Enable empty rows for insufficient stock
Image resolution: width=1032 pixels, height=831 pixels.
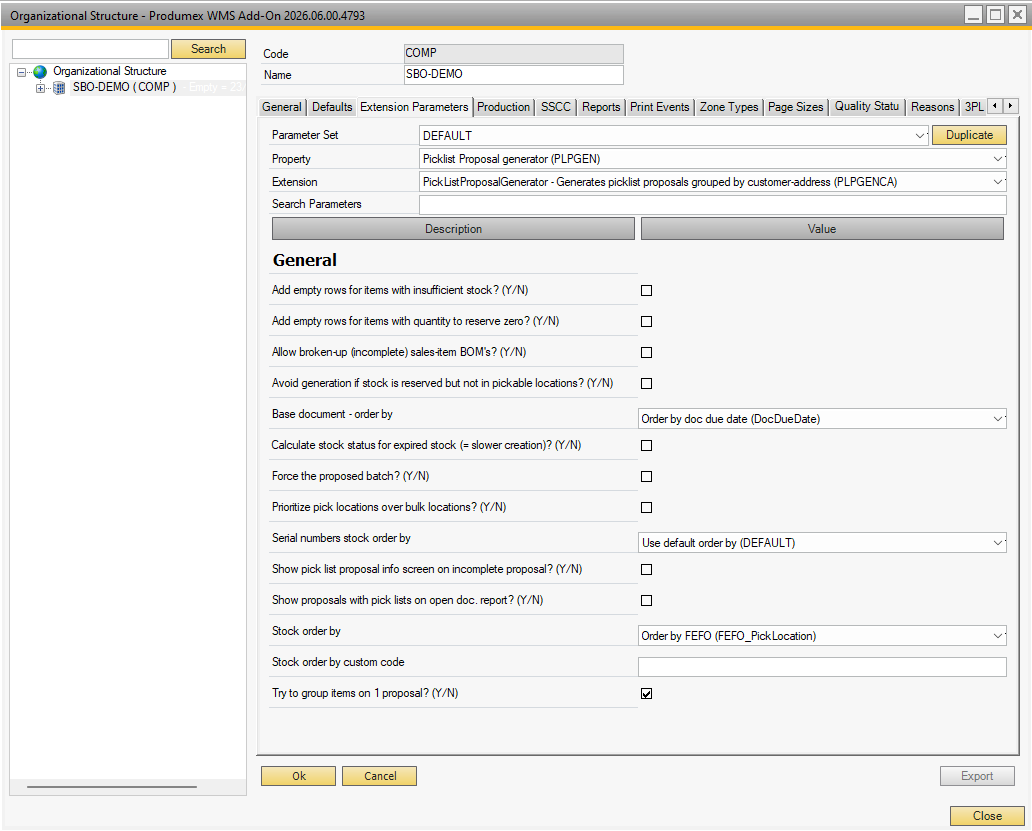(646, 290)
